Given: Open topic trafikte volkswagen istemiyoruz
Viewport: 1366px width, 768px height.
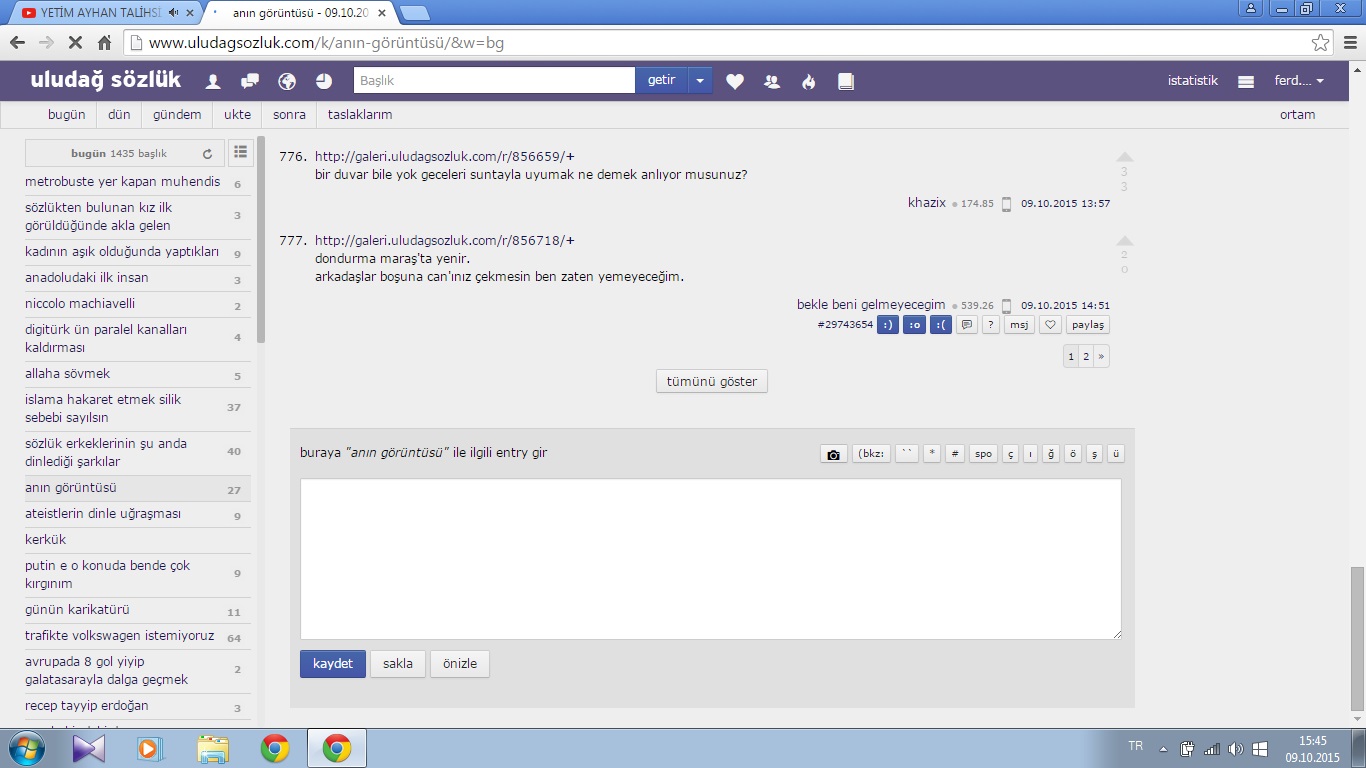Looking at the screenshot, I should click(120, 636).
